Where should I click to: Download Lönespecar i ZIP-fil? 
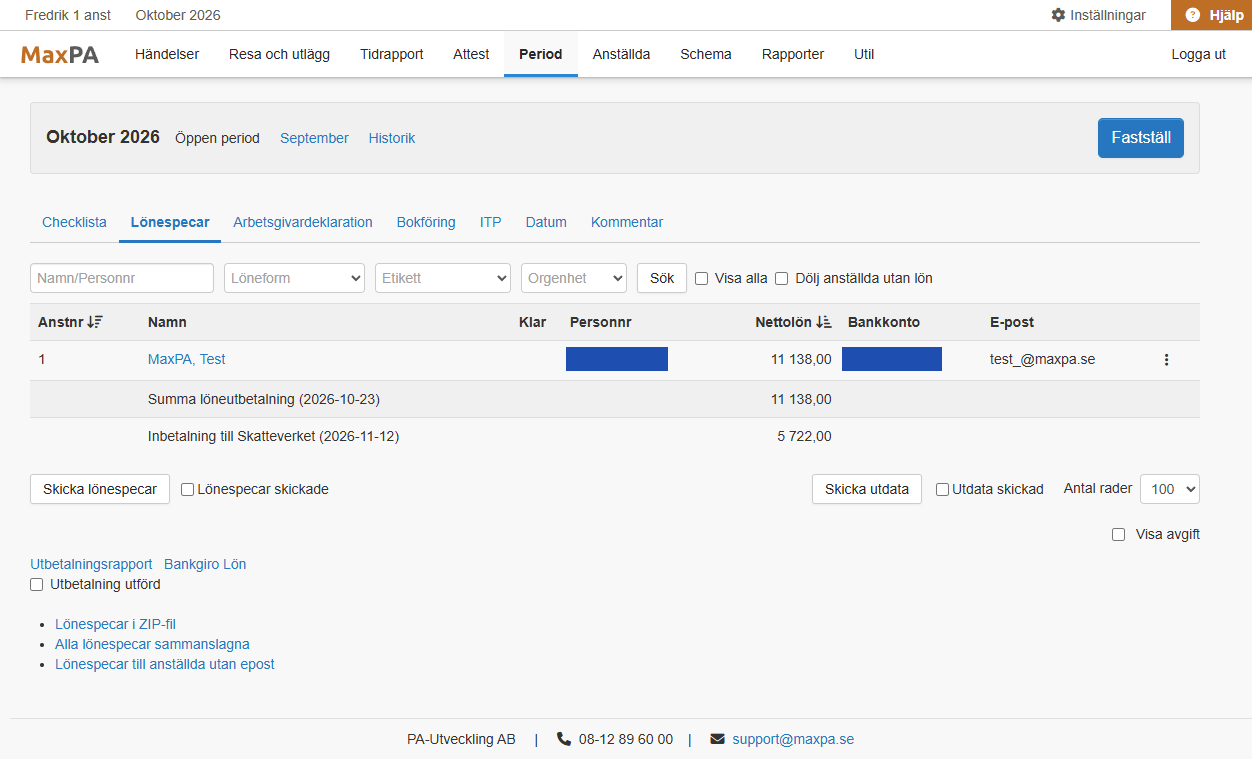click(x=115, y=625)
